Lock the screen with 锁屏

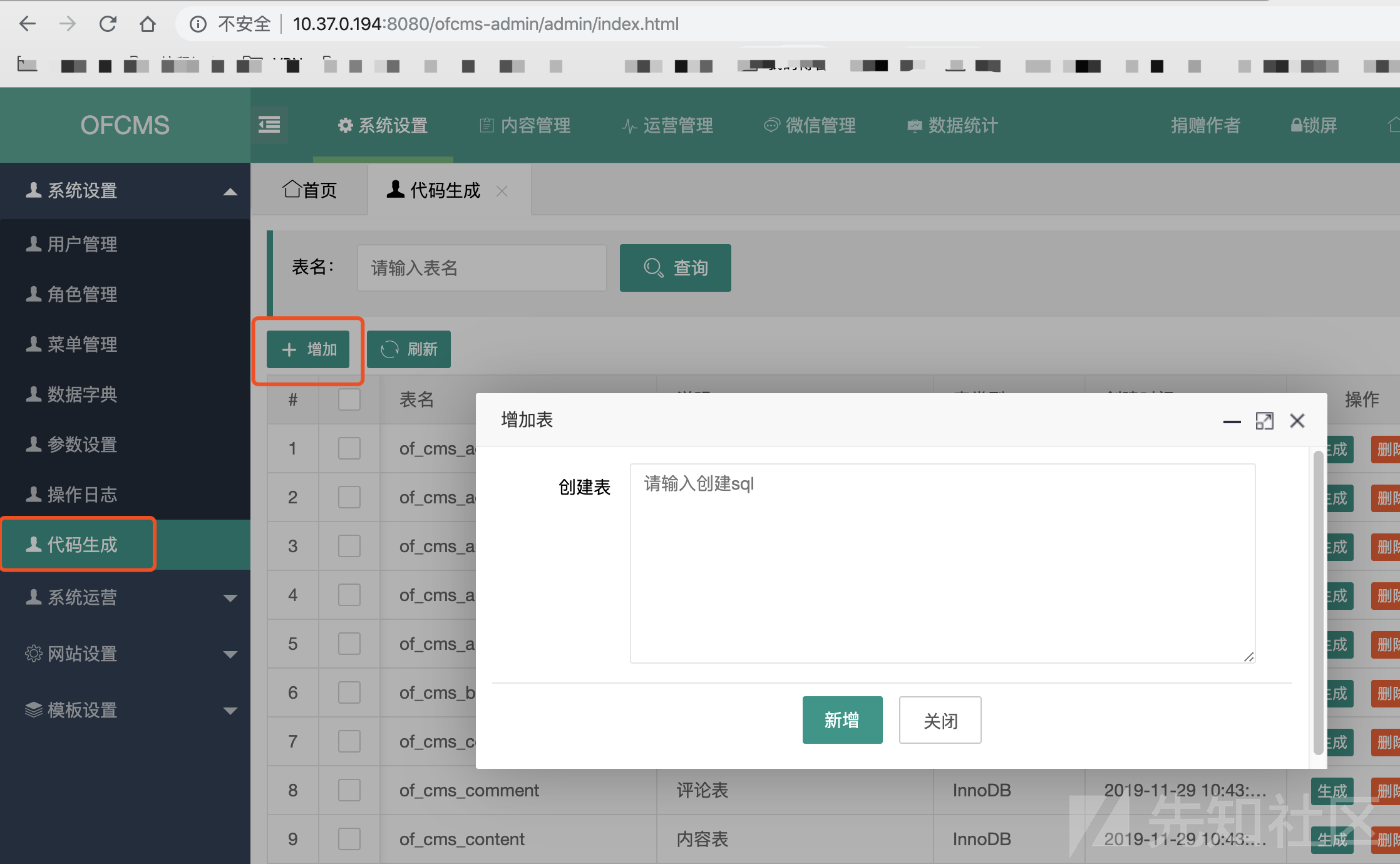1314,125
